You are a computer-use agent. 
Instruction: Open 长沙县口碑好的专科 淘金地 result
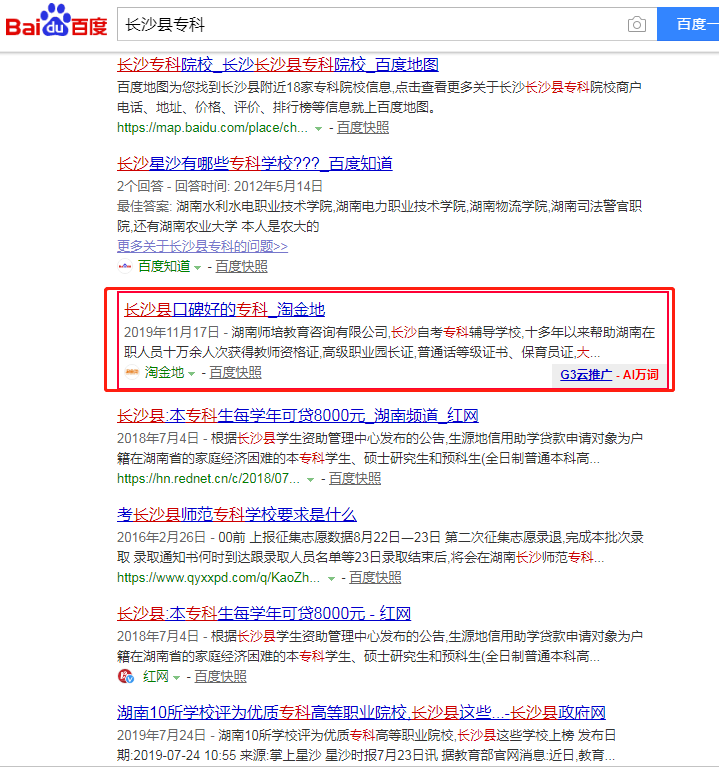[224, 309]
